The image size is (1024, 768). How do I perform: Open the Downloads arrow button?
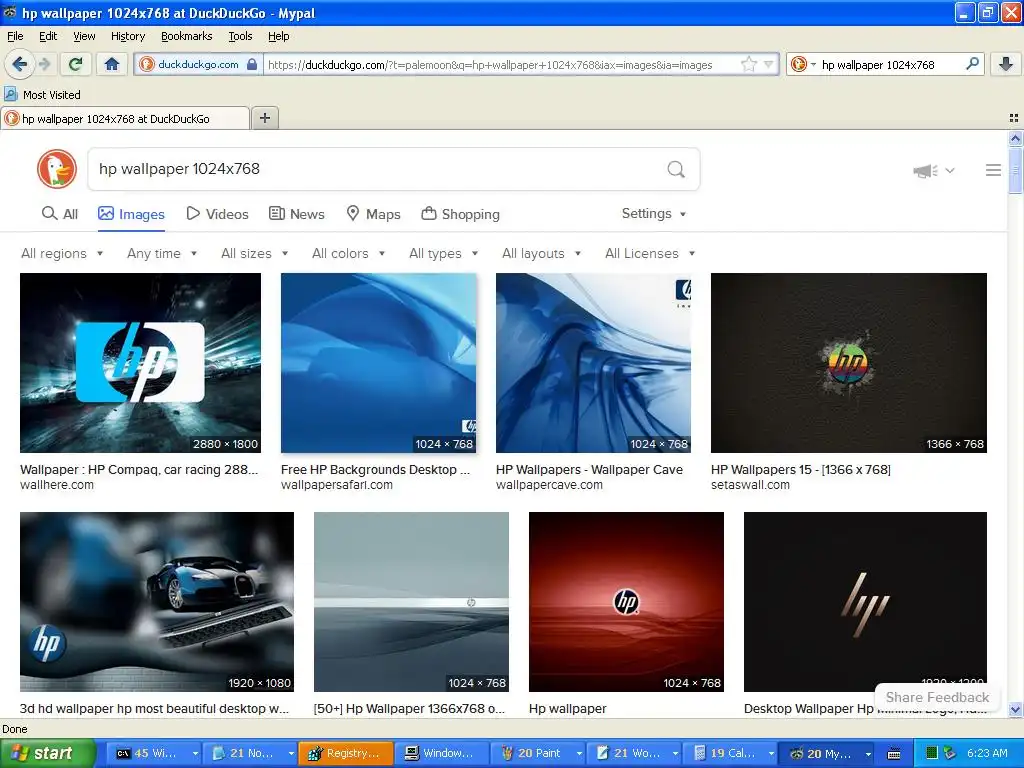1006,64
